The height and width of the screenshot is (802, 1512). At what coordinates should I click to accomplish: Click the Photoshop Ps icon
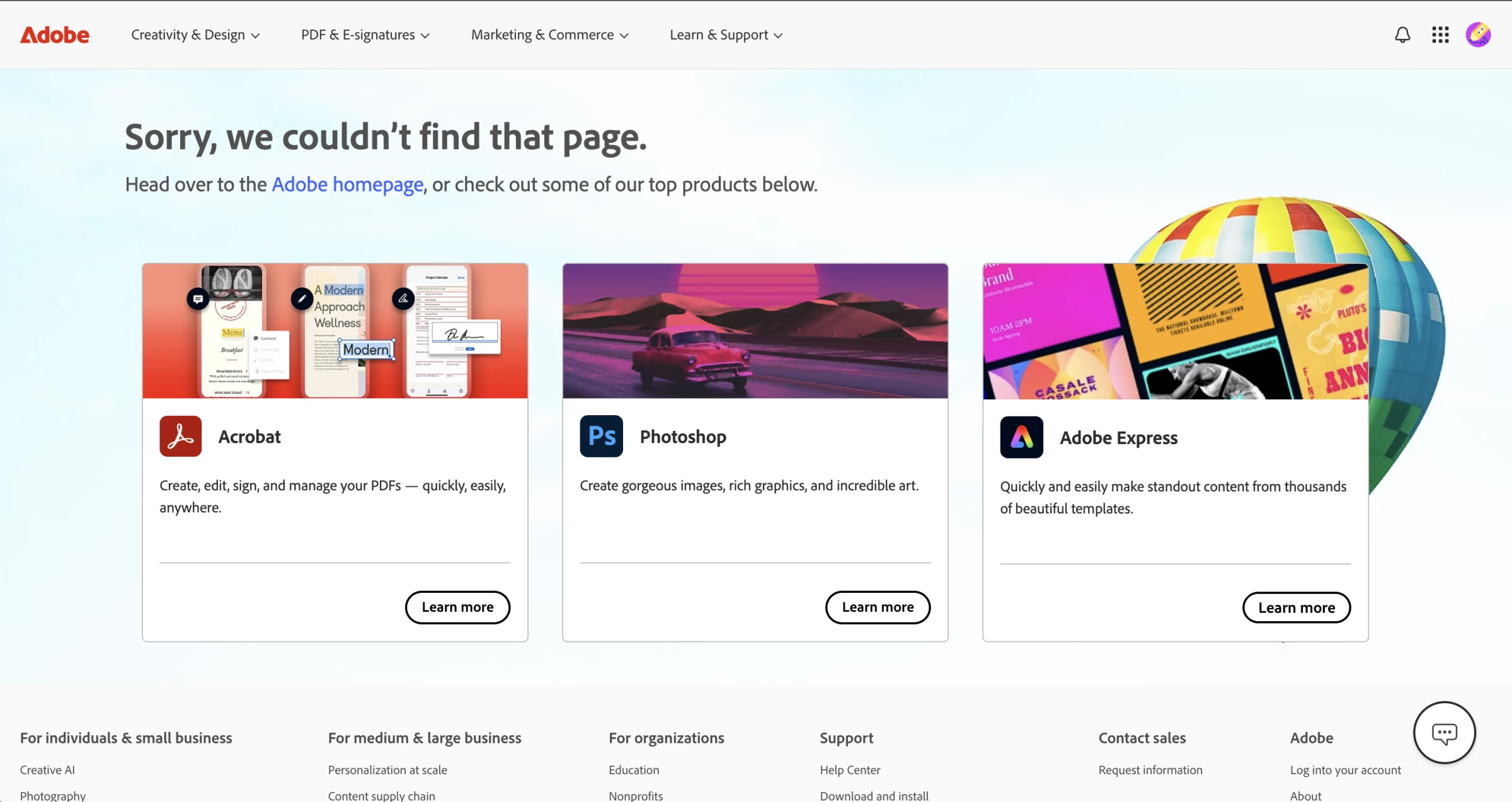tap(602, 436)
